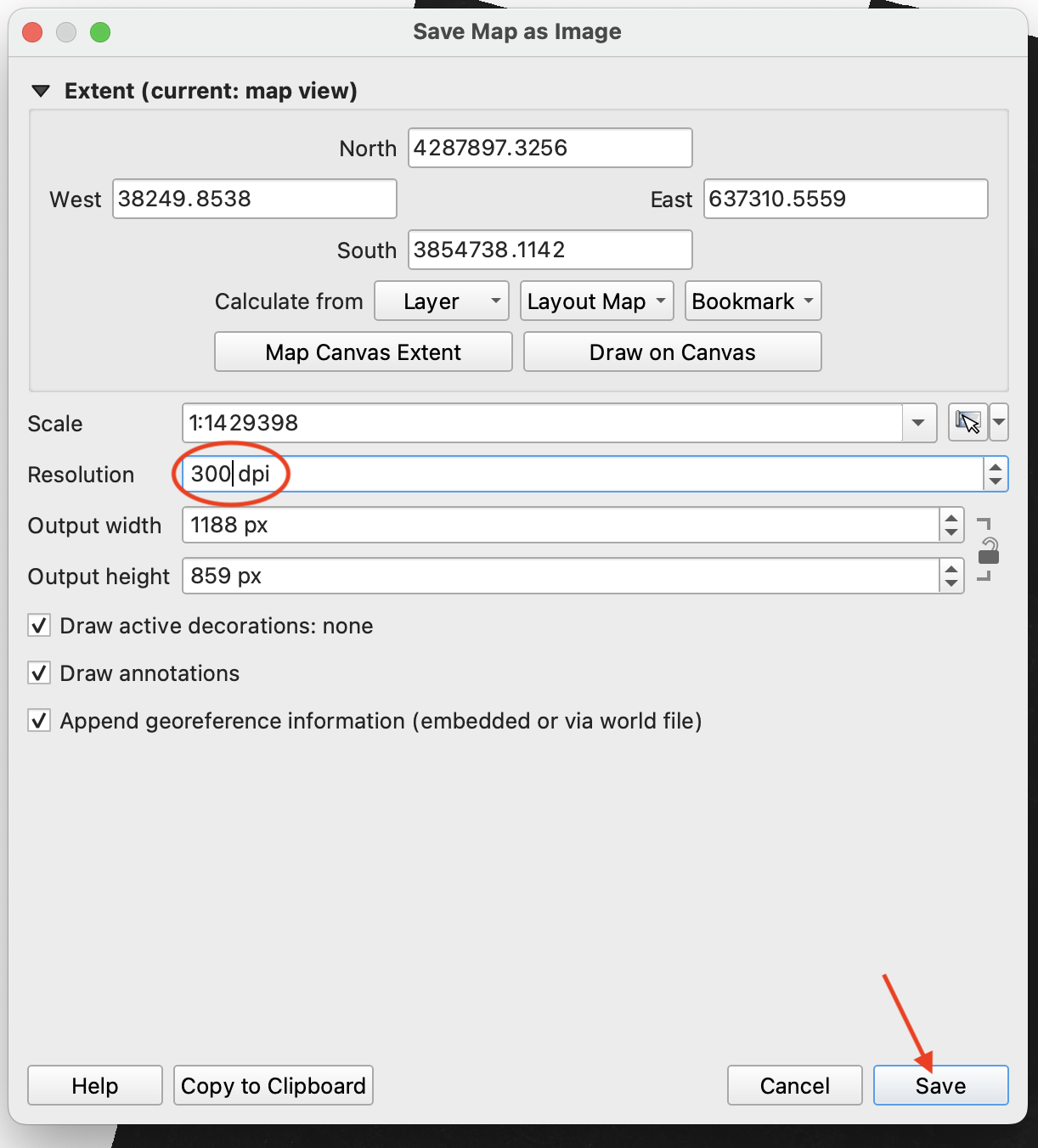
Task: Close the dialog with red window button
Action: pyautogui.click(x=32, y=32)
